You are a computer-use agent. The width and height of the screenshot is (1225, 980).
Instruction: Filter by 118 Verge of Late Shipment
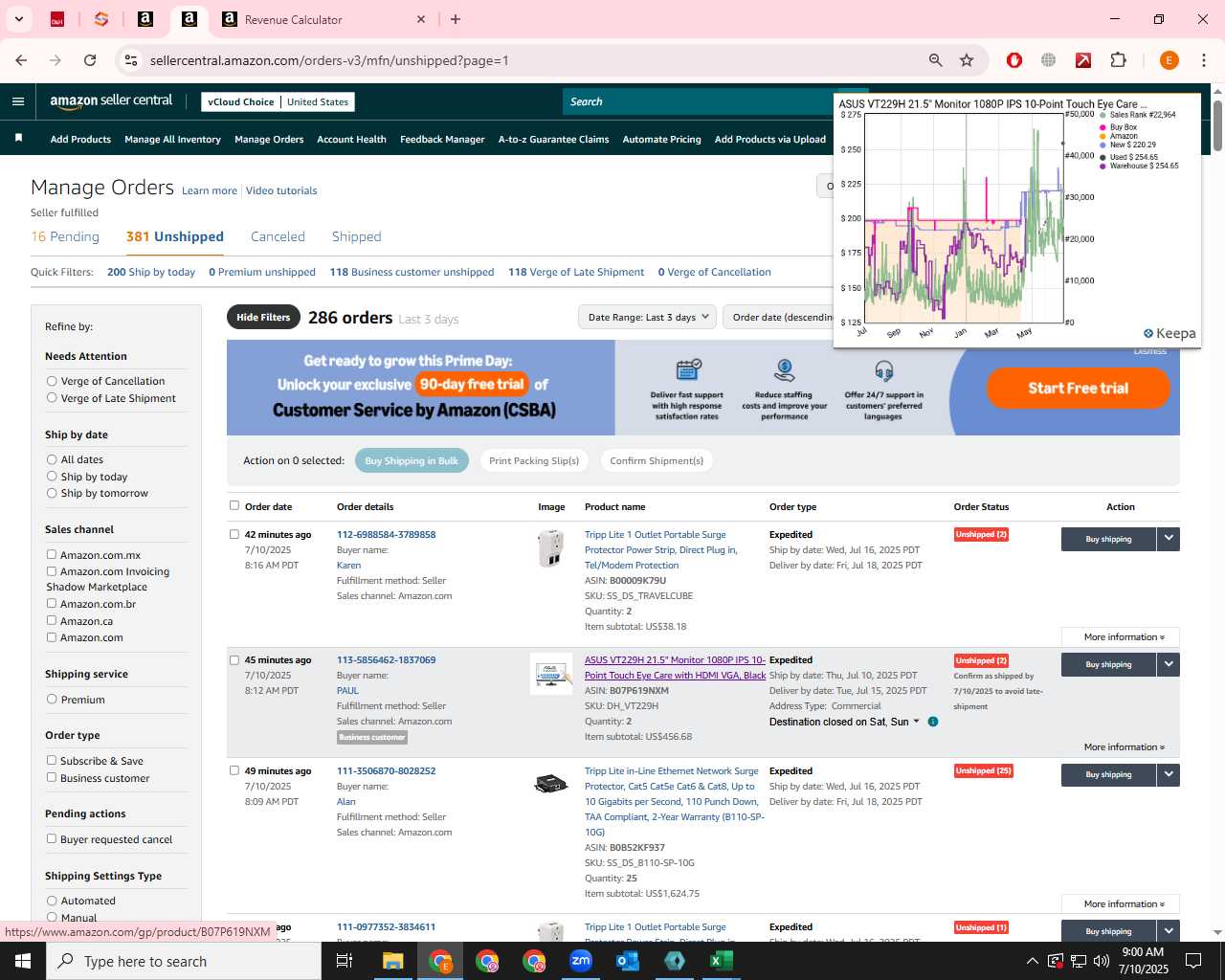click(576, 272)
